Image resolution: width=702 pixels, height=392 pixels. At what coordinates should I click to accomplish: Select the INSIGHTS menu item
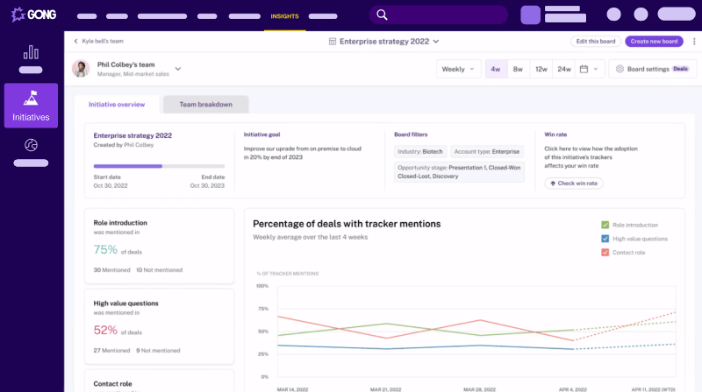coord(284,16)
